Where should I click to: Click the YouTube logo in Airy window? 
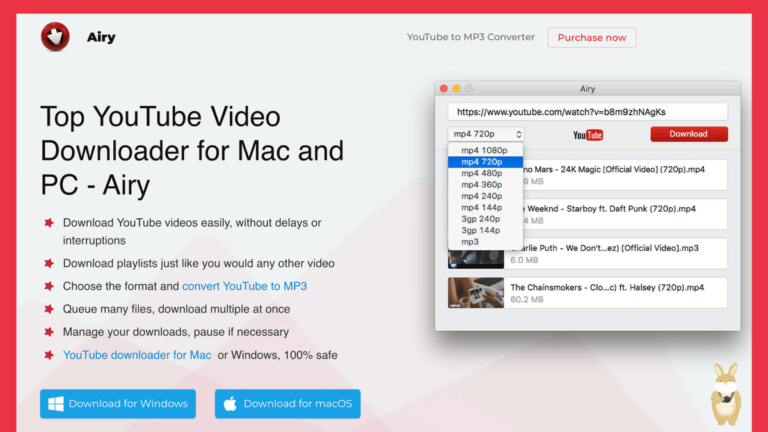588,135
